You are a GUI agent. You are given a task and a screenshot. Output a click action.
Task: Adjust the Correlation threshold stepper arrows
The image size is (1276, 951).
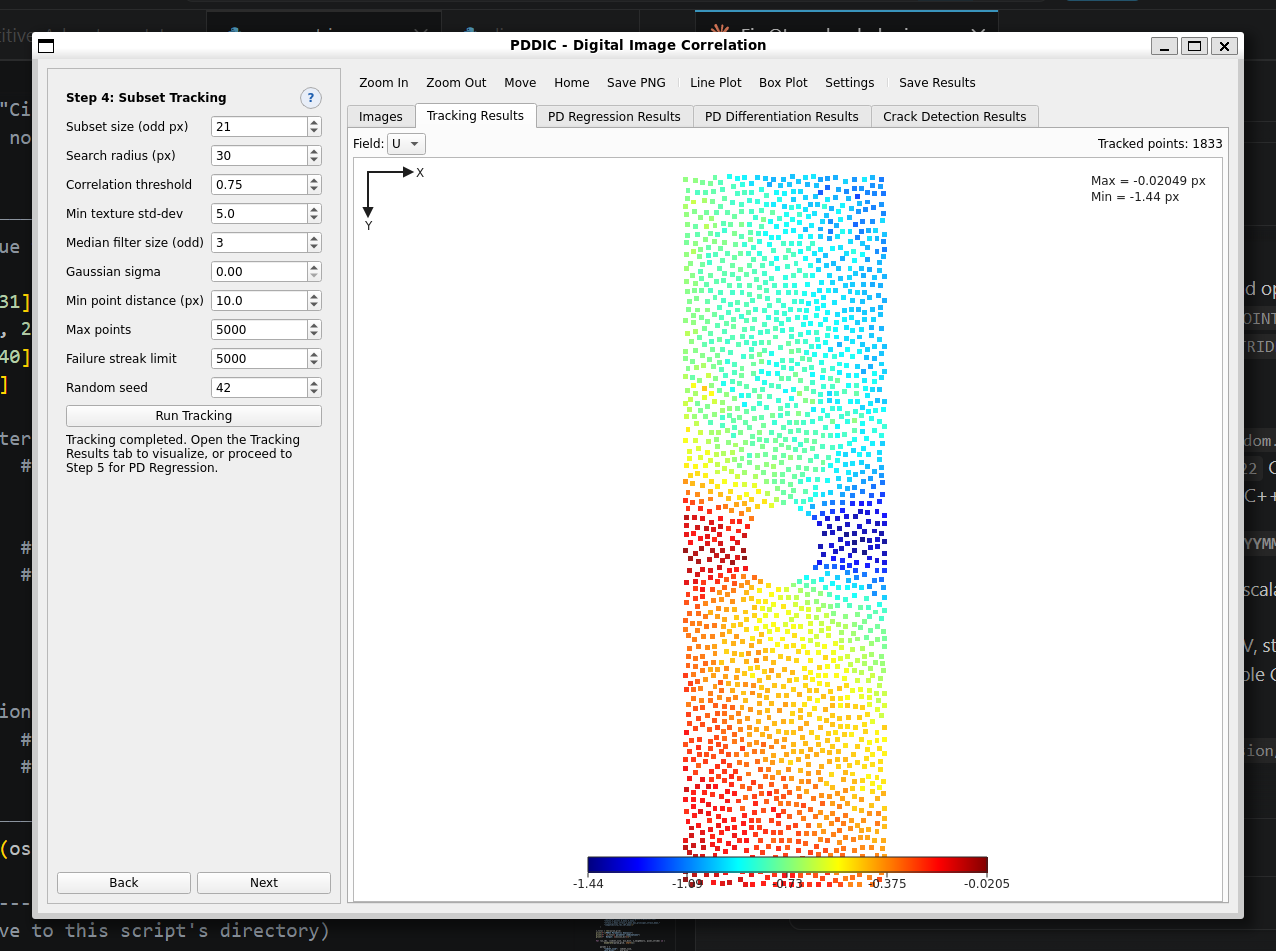coord(314,185)
